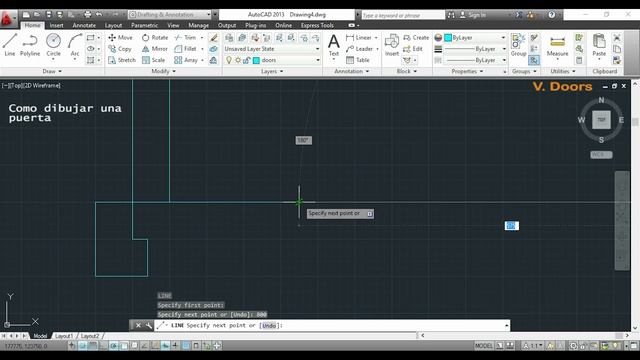This screenshot has height=360, width=640.
Task: Open the Drafting & Annotation workspace dropdown
Action: click(x=170, y=15)
